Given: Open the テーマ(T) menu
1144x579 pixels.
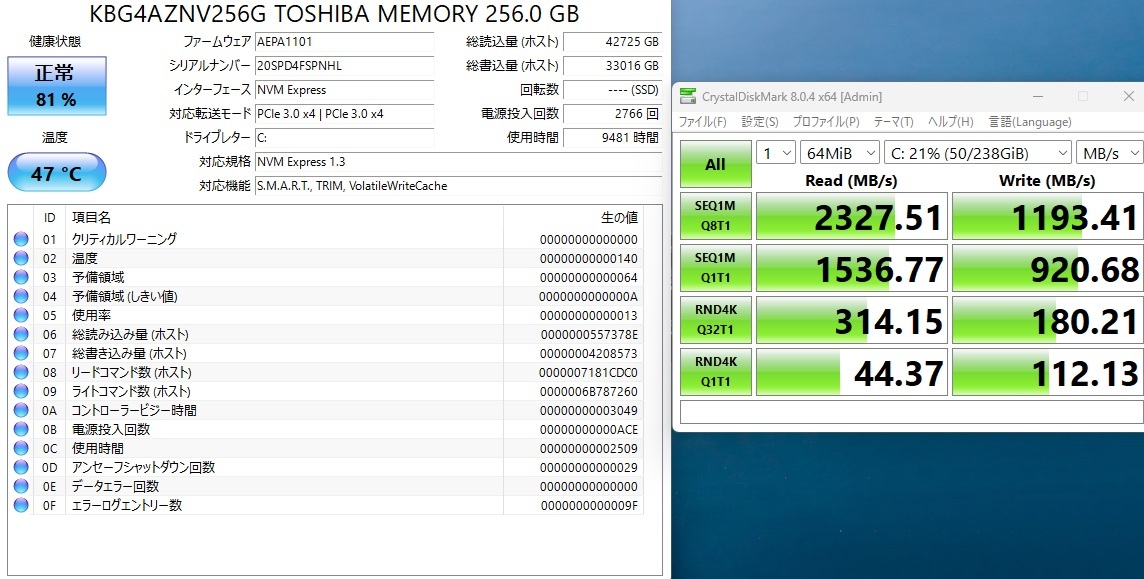Looking at the screenshot, I should pos(893,122).
